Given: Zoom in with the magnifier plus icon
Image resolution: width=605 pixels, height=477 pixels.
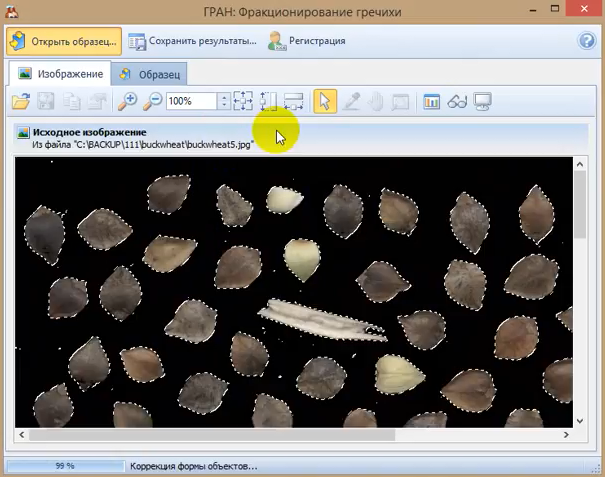Looking at the screenshot, I should click(127, 101).
